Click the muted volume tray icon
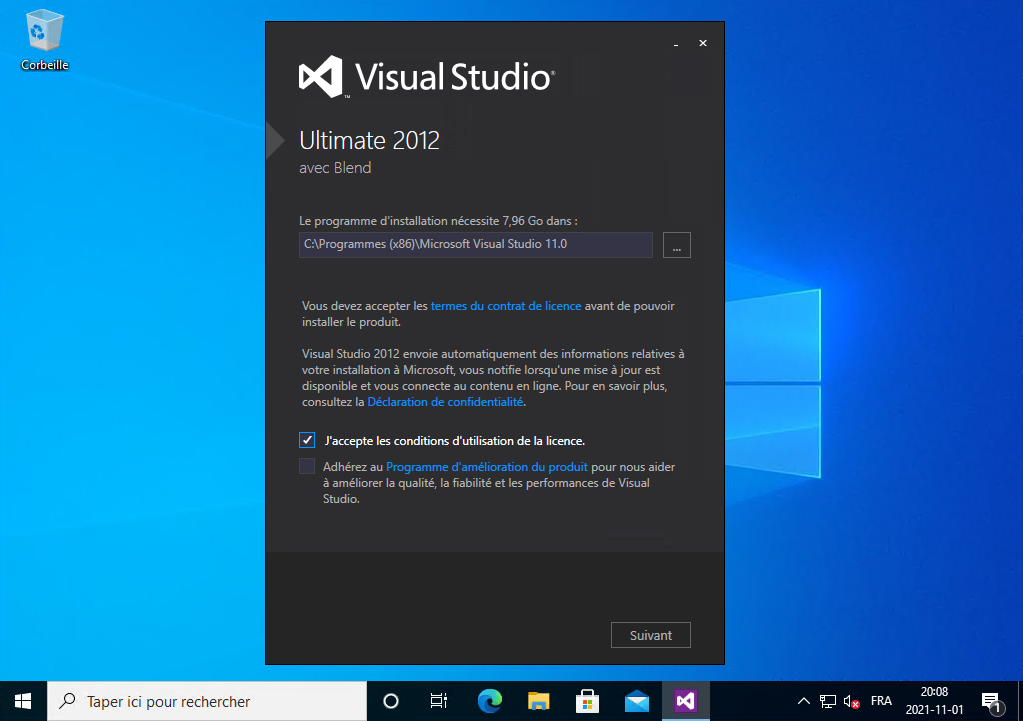The width and height of the screenshot is (1023, 721). click(x=852, y=701)
